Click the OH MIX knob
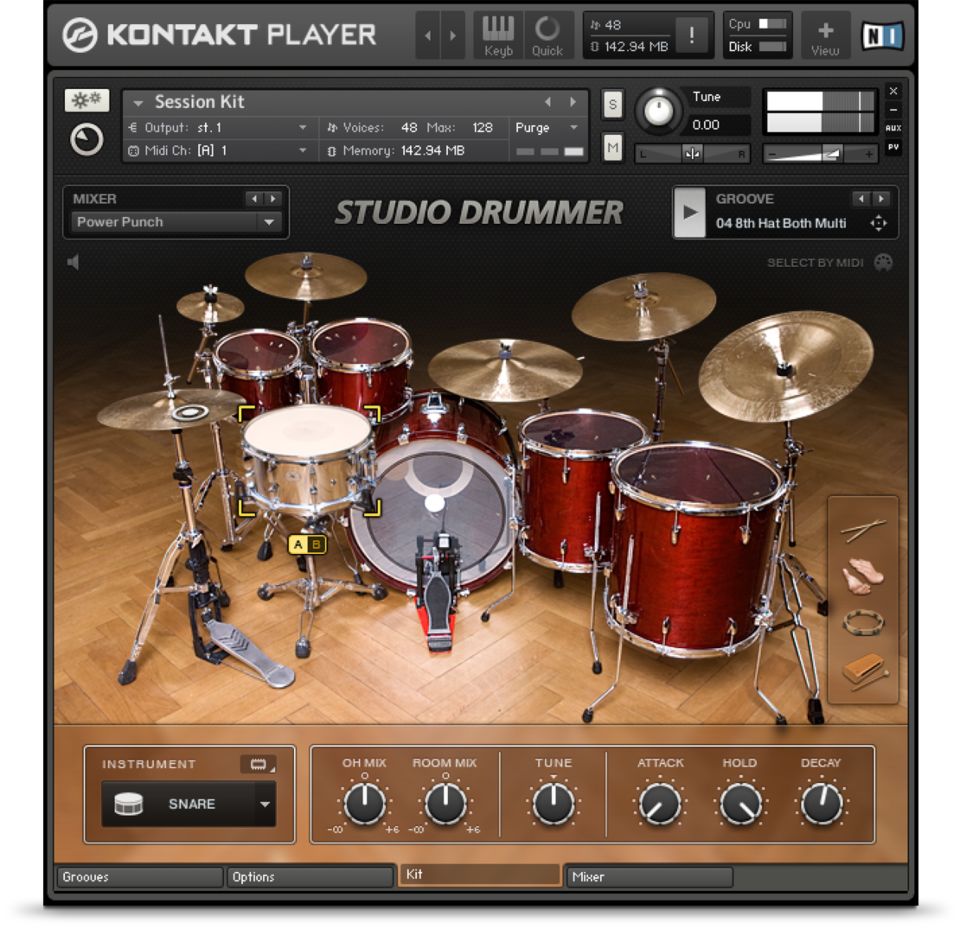The height and width of the screenshot is (929, 960). 364,803
